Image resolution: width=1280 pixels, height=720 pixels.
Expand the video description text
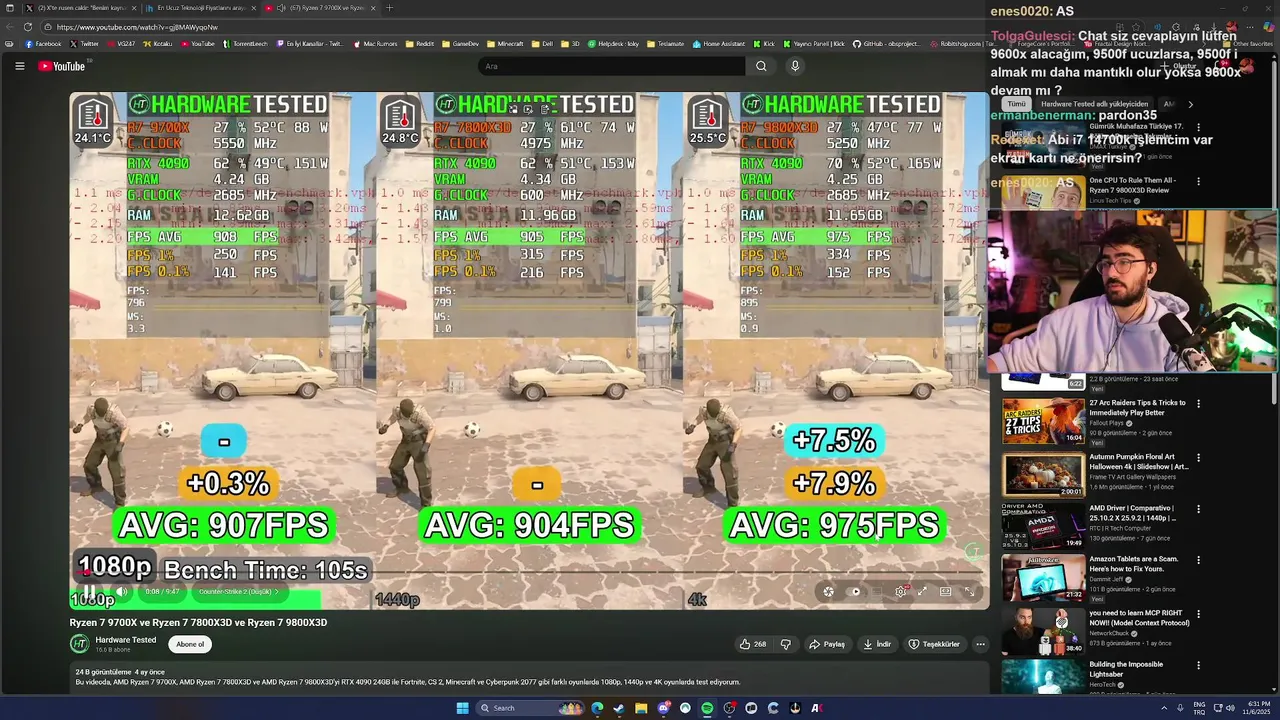(408, 682)
